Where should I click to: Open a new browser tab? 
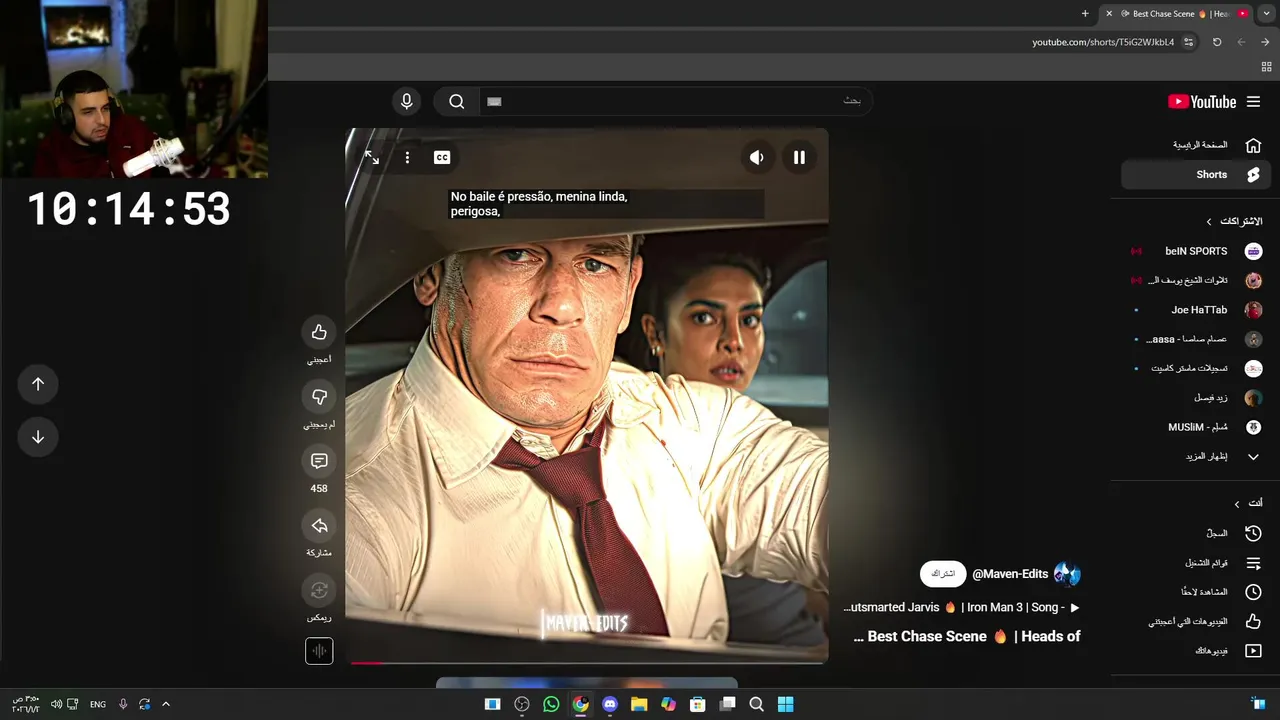point(1085,14)
